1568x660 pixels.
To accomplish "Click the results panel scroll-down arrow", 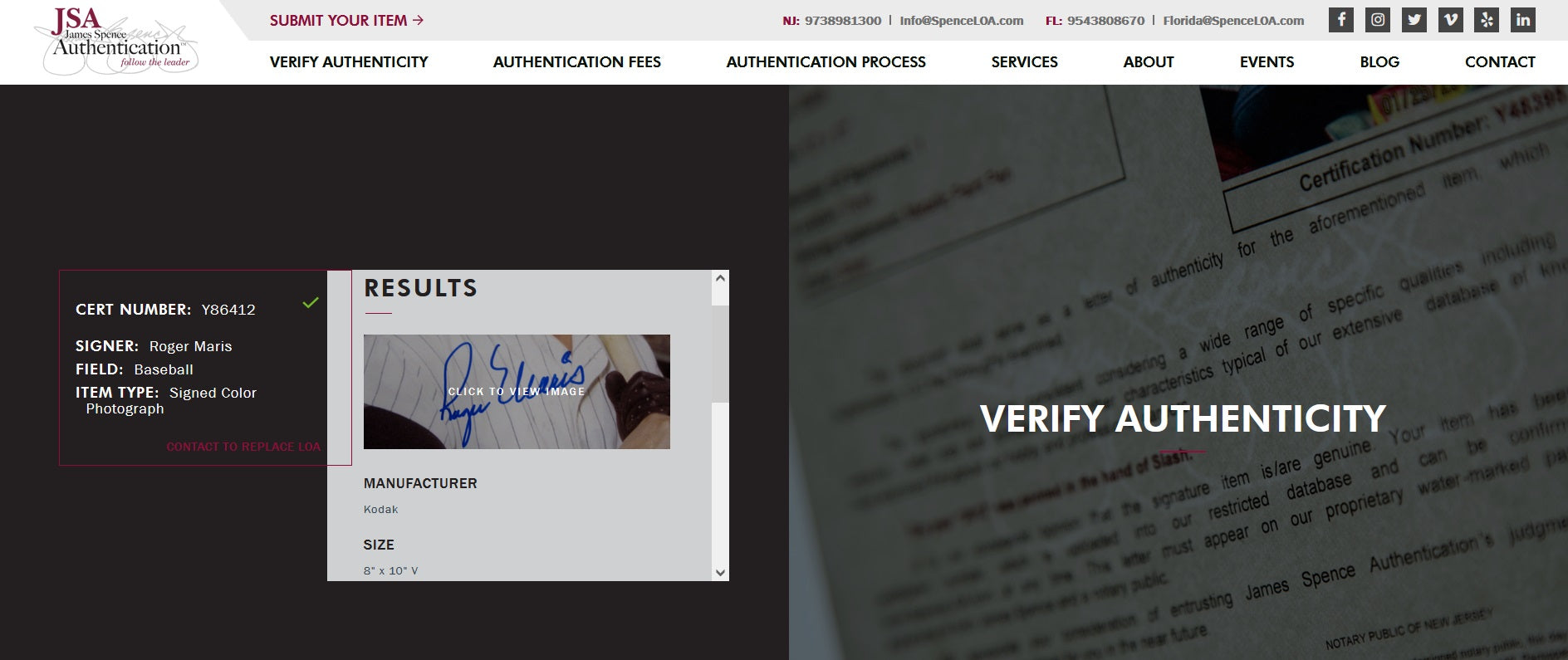I will (720, 572).
